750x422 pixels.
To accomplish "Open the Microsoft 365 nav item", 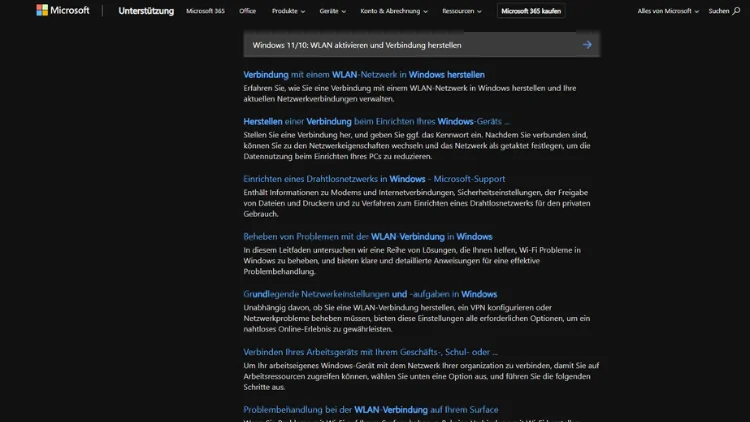I will coord(205,11).
